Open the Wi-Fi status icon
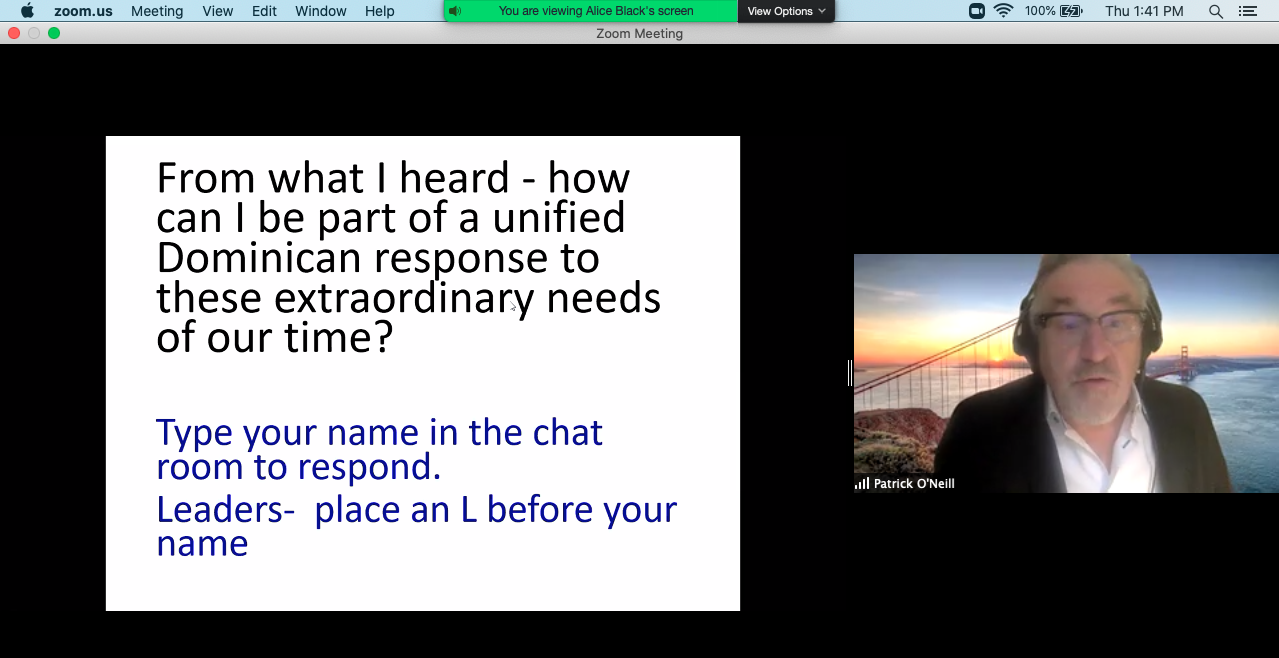The height and width of the screenshot is (658, 1279). (x=1003, y=11)
